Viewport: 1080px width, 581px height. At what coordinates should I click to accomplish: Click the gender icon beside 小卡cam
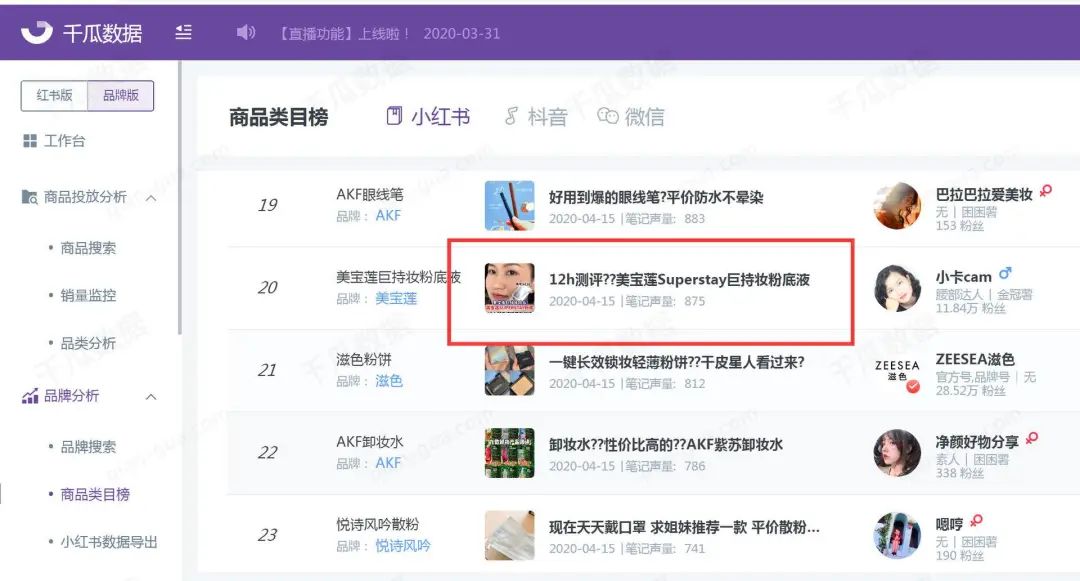pos(1005,273)
